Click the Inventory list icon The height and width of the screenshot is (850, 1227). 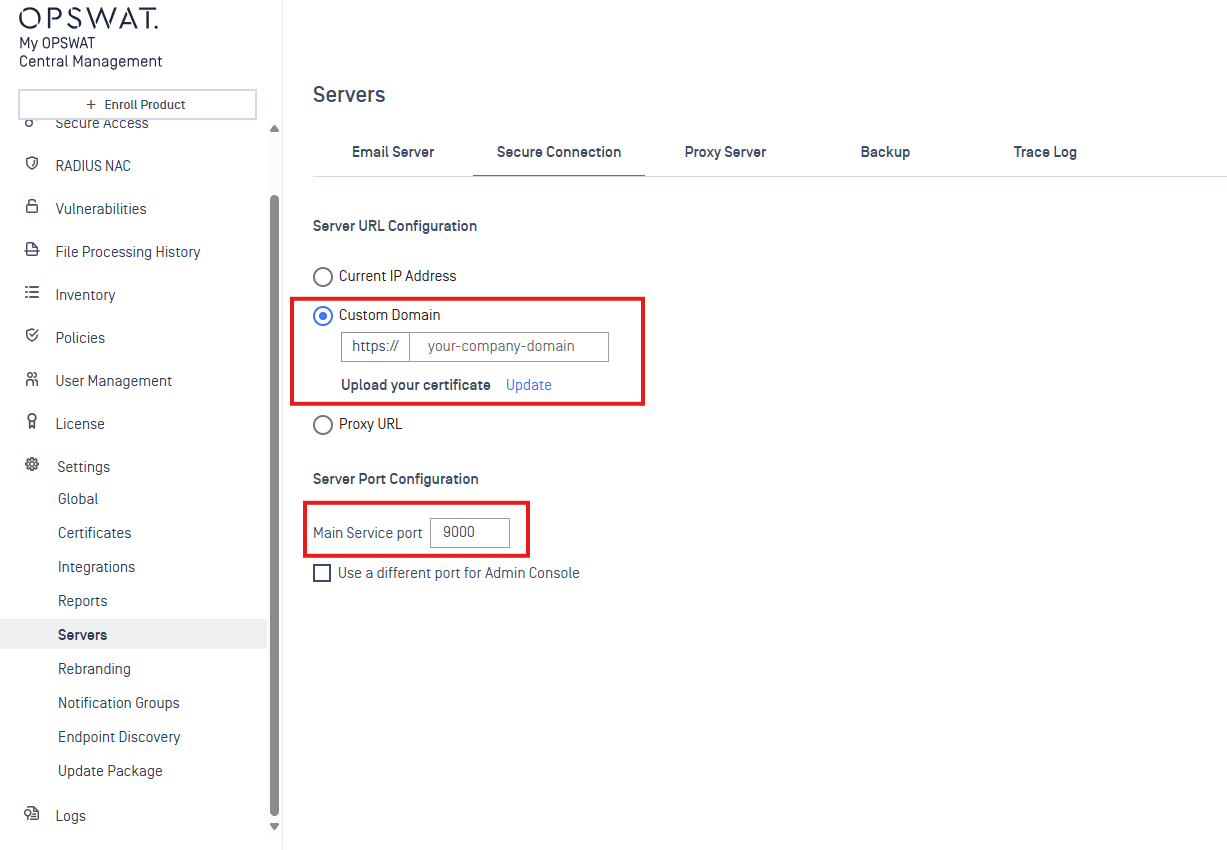(32, 293)
